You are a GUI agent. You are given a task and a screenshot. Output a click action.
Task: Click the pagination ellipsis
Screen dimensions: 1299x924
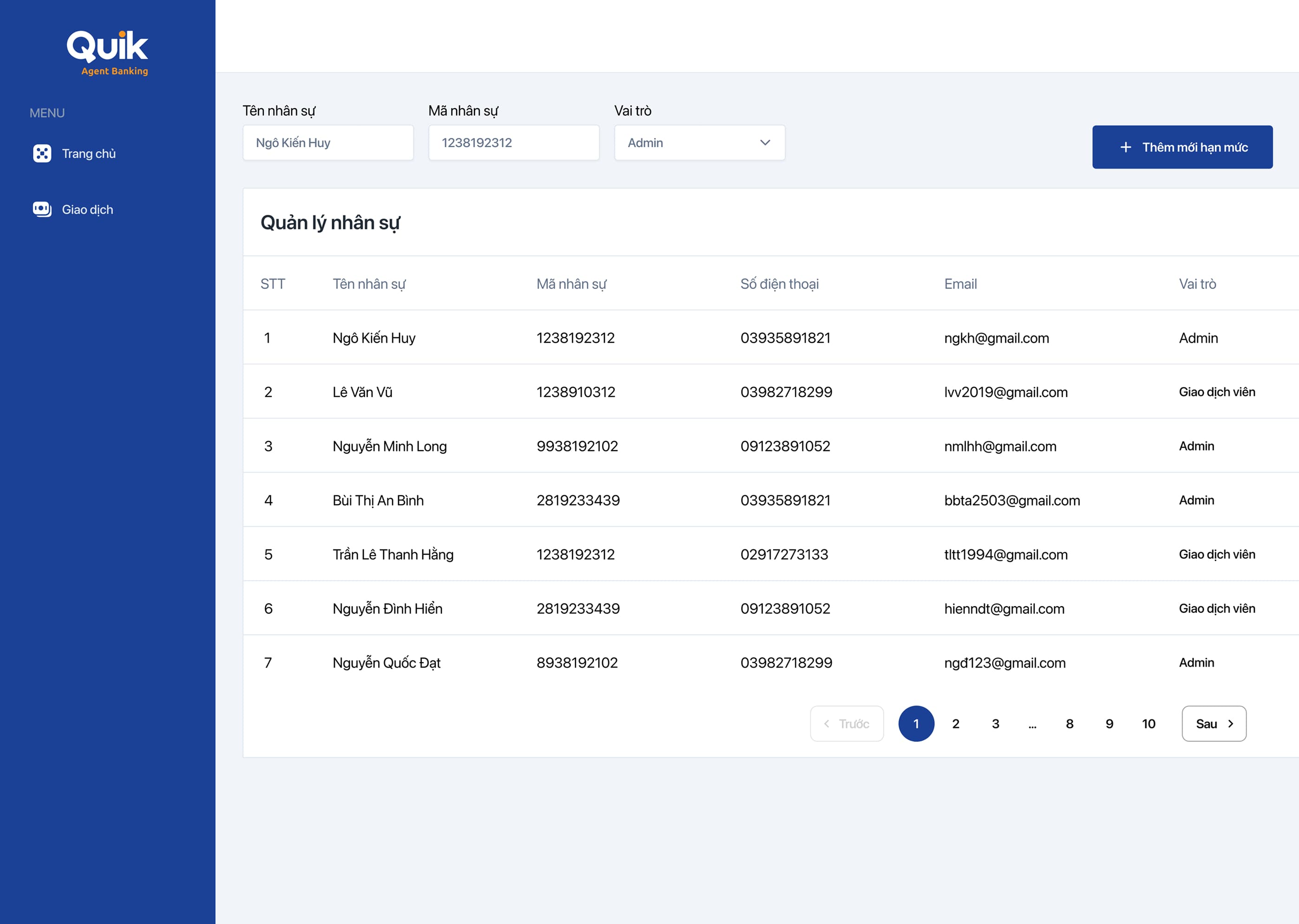click(1032, 726)
